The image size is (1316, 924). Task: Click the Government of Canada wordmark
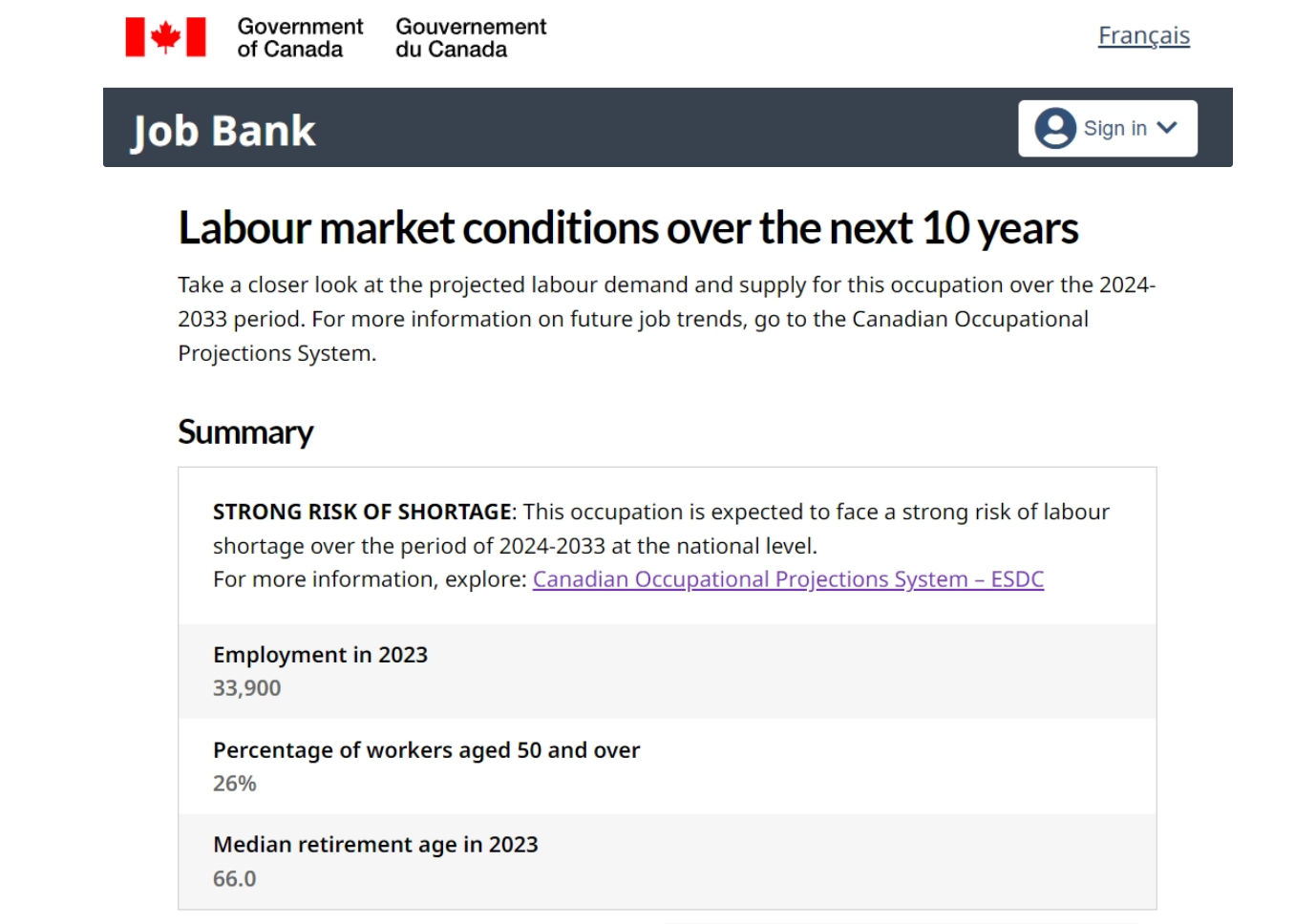pos(300,38)
